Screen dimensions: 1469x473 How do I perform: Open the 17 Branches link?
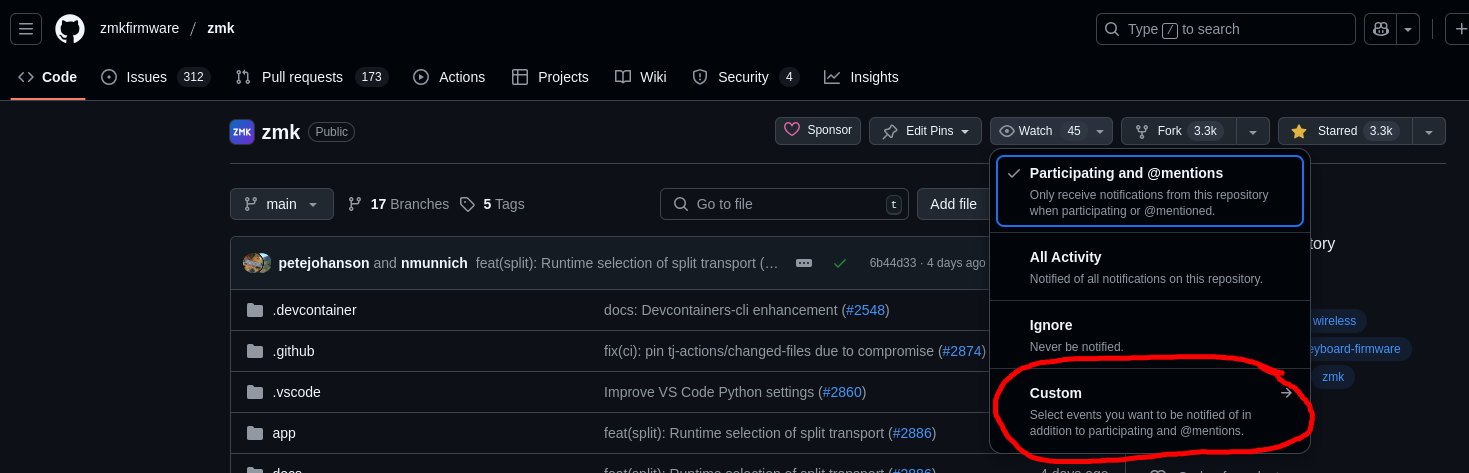point(399,204)
